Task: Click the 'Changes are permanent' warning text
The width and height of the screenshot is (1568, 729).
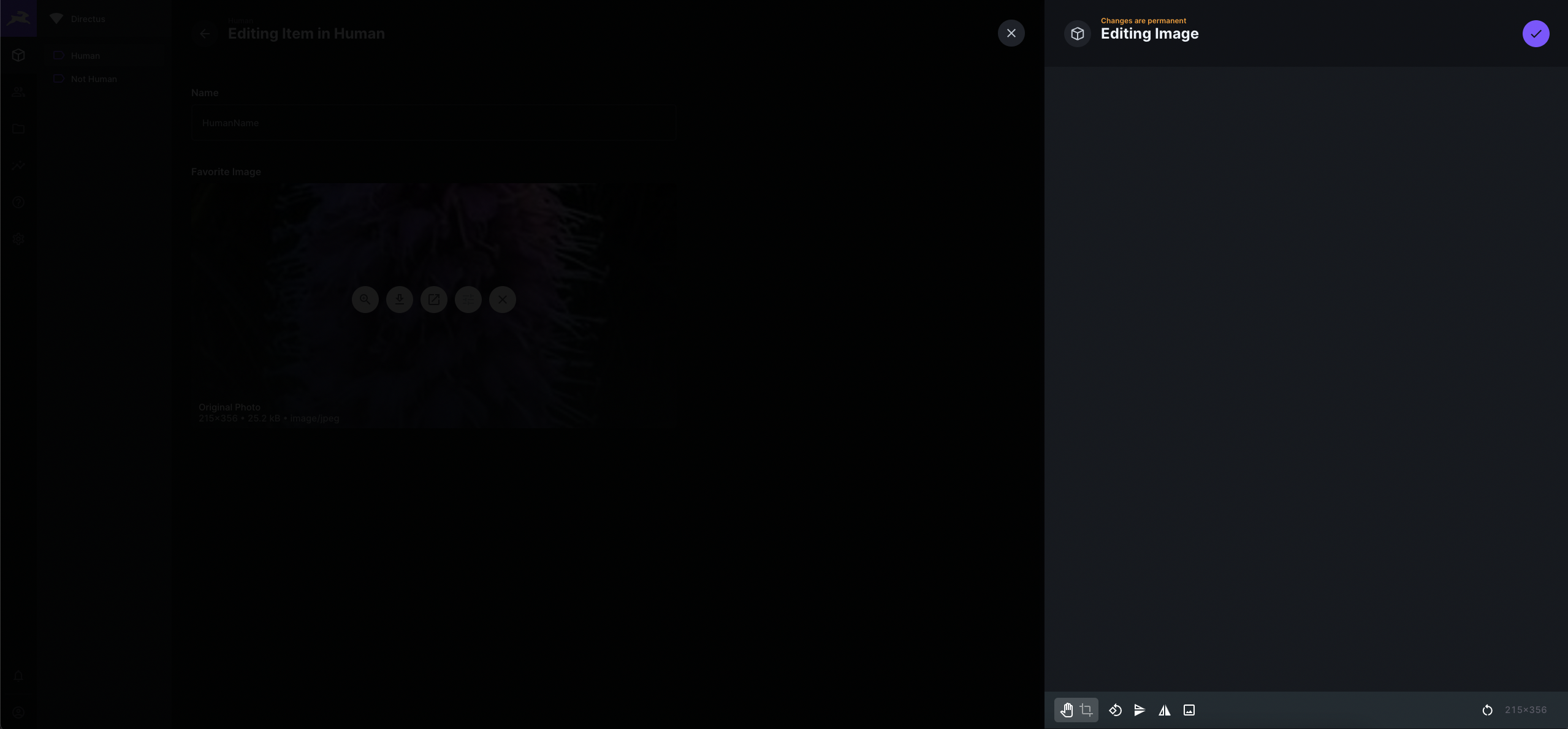Action: click(1143, 21)
